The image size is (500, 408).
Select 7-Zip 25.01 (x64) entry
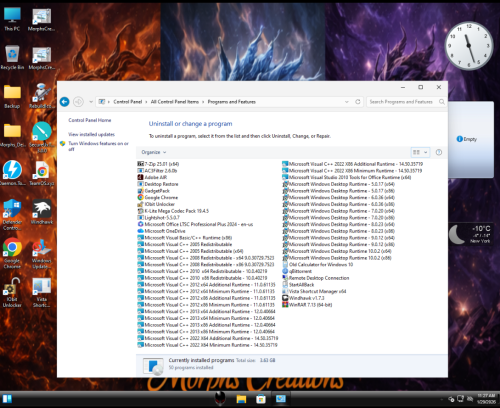(158, 164)
